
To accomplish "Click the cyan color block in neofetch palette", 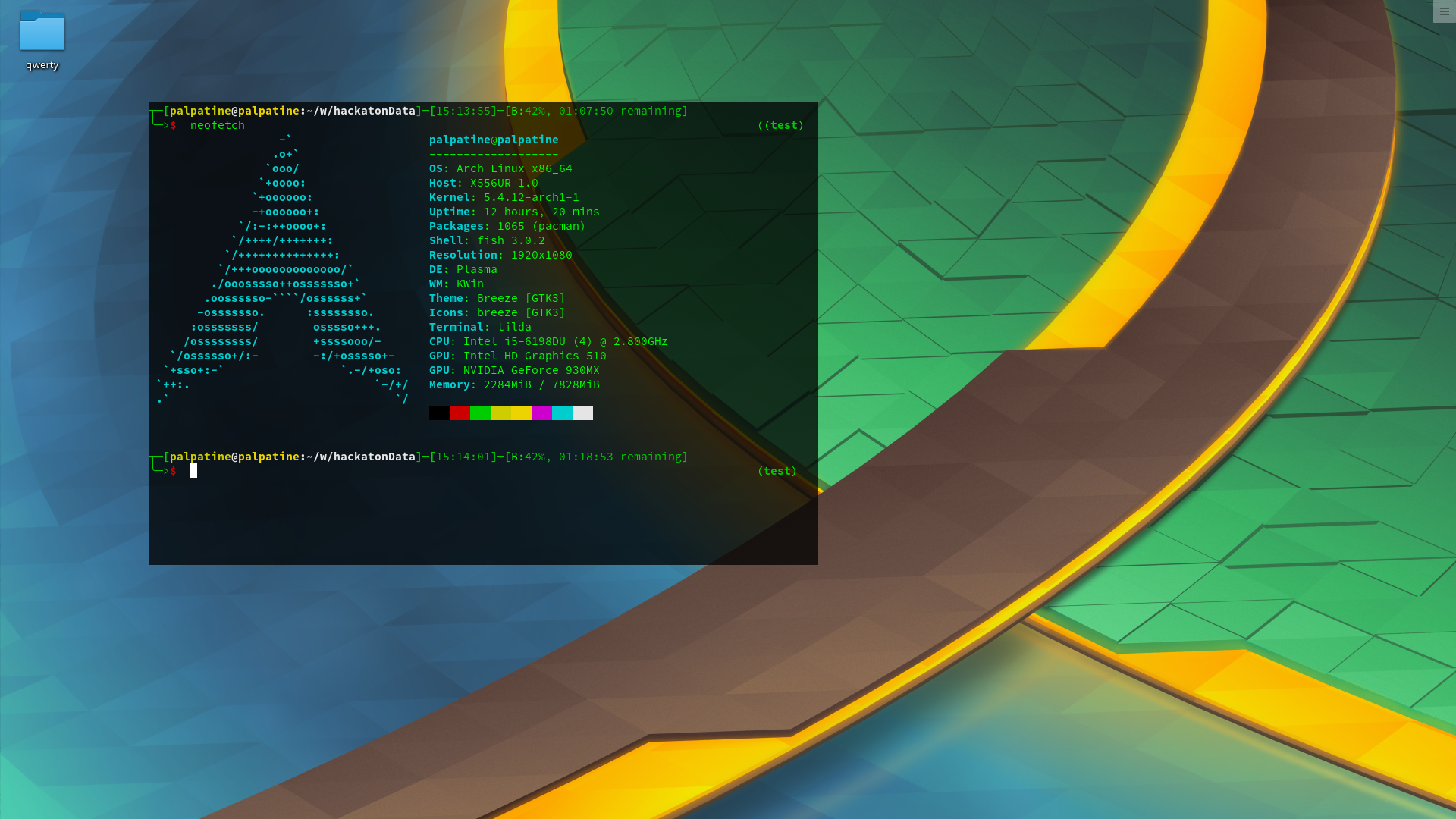I will pos(562,413).
